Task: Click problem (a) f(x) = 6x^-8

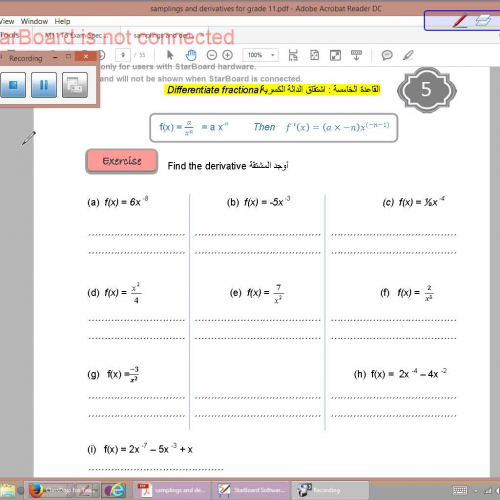Action: (x=118, y=202)
